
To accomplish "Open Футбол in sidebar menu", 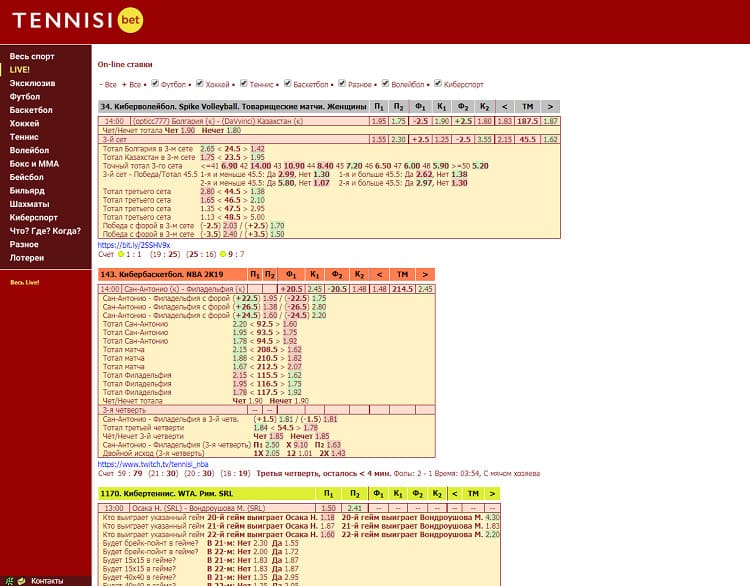I will click(x=25, y=97).
